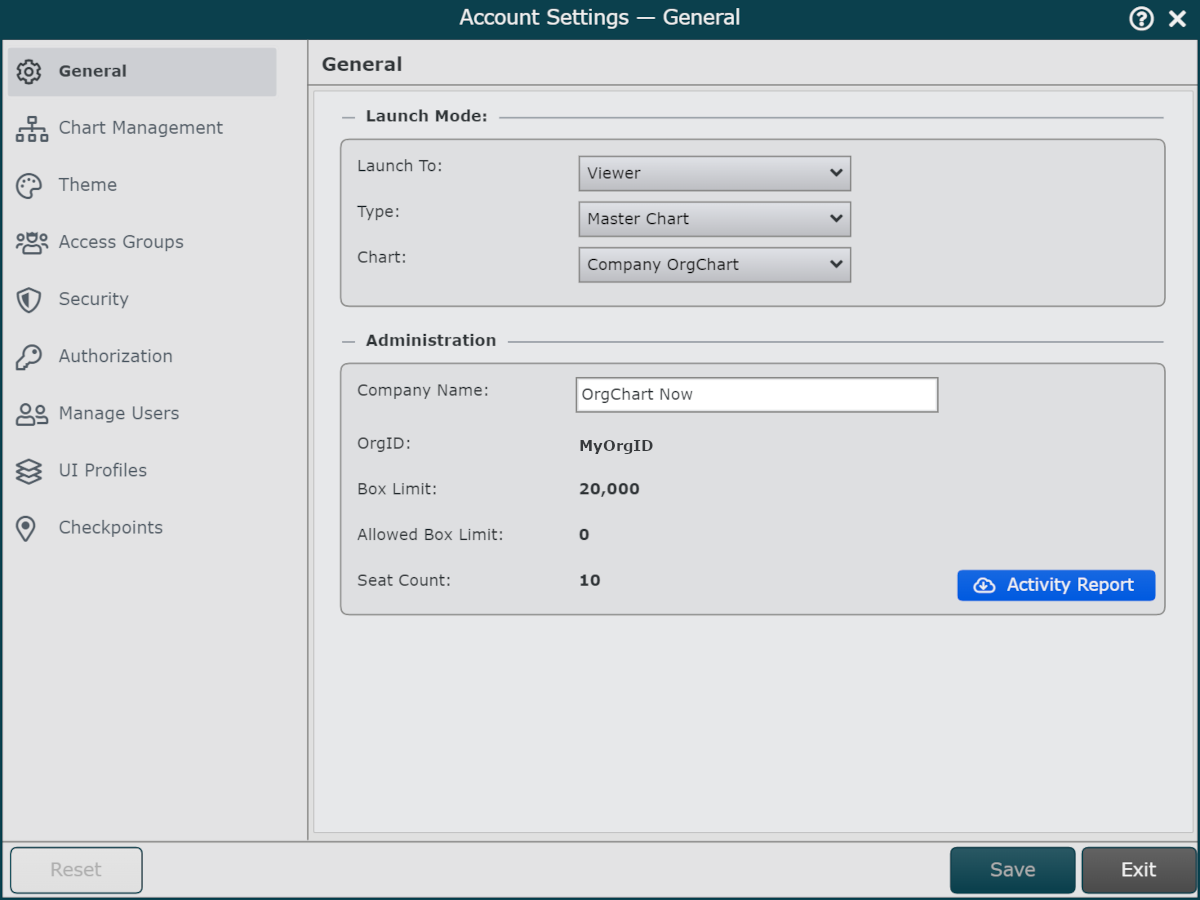Switch to the Manage Users section
This screenshot has height=900, width=1200.
coord(118,413)
